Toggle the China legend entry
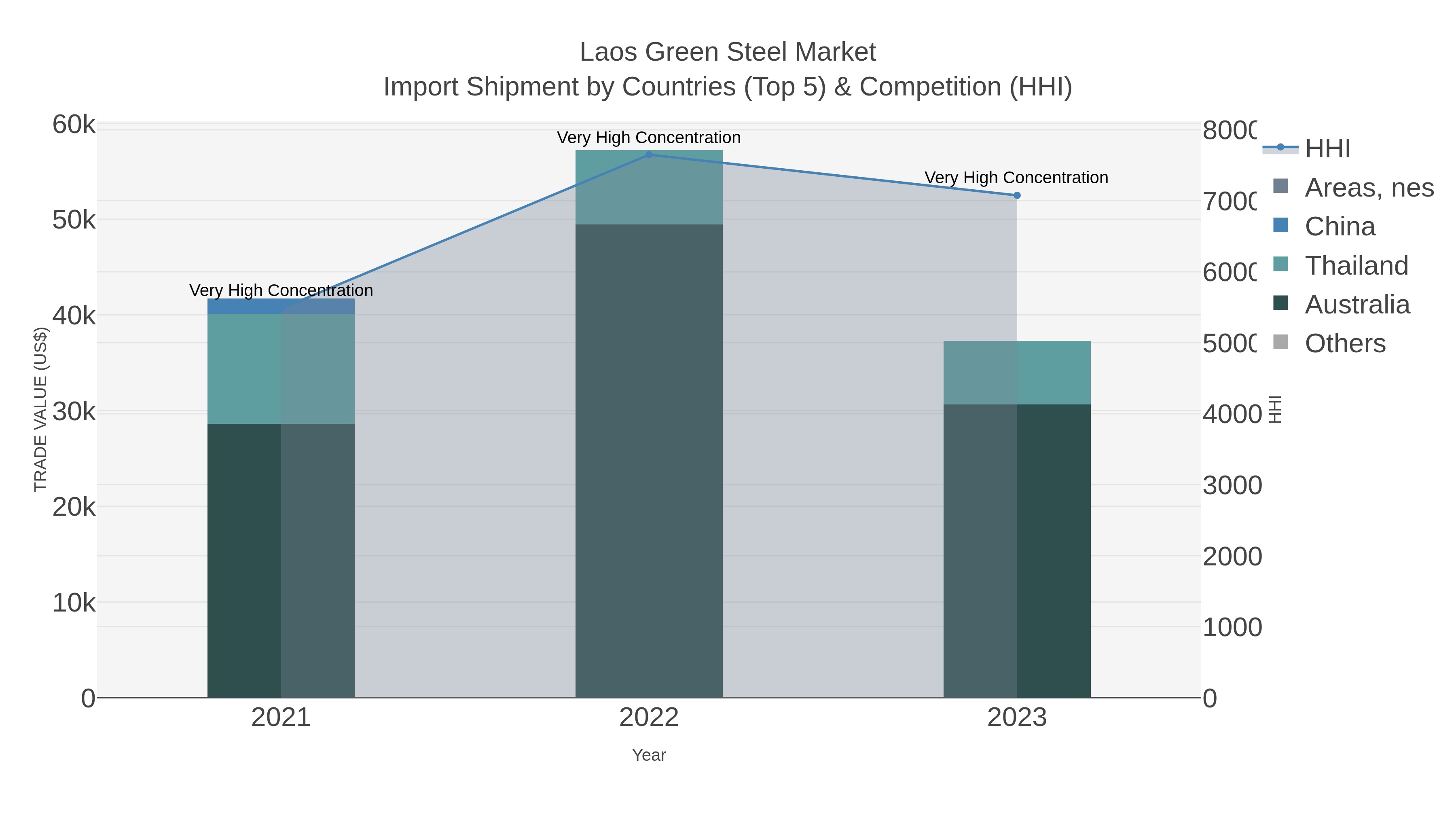The width and height of the screenshot is (1456, 819). pyautogui.click(x=1324, y=226)
